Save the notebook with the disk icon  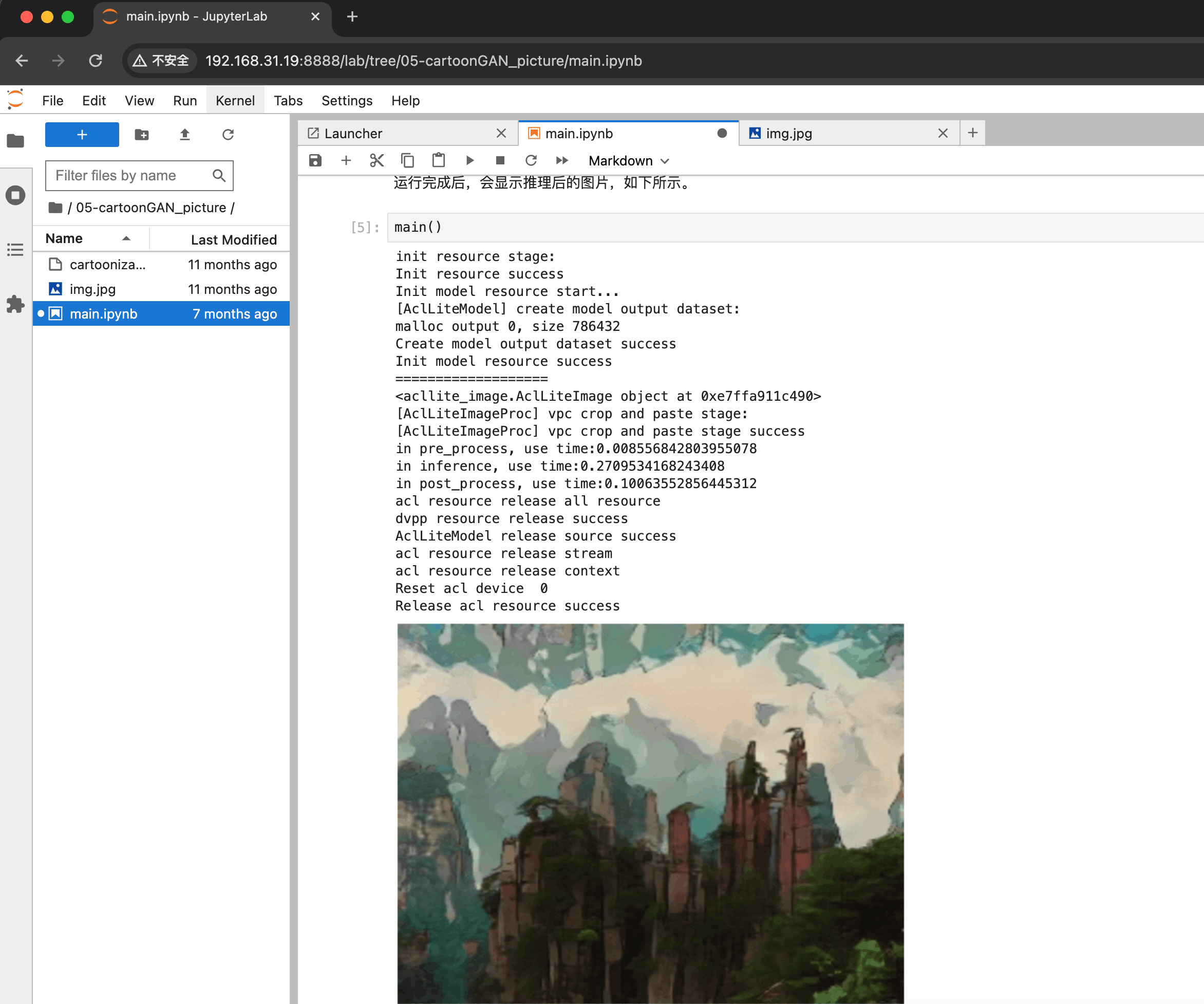[315, 160]
